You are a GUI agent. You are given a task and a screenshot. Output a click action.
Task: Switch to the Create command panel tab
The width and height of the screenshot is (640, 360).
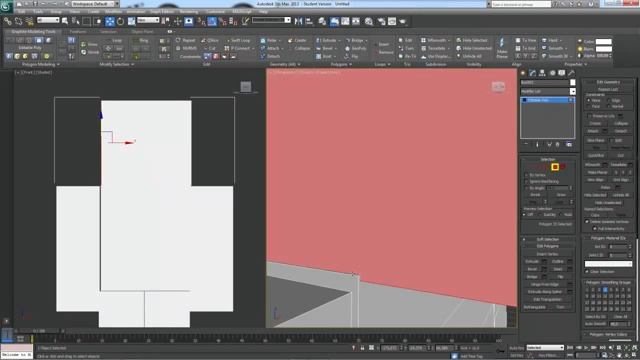tap(523, 73)
